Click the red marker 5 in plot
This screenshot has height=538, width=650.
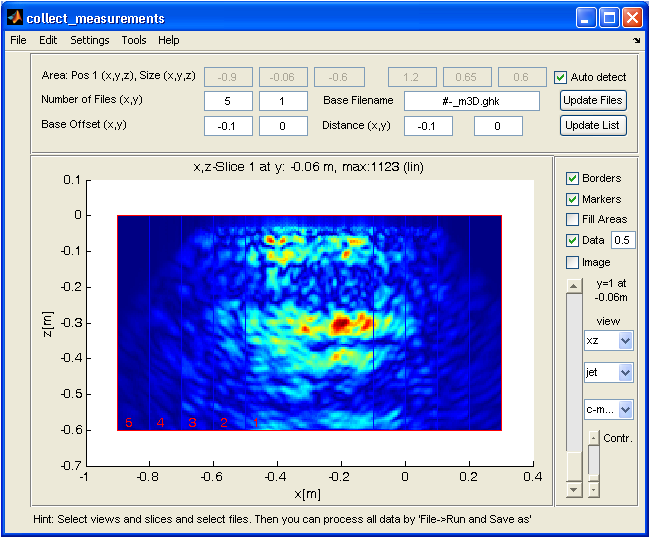[x=129, y=423]
